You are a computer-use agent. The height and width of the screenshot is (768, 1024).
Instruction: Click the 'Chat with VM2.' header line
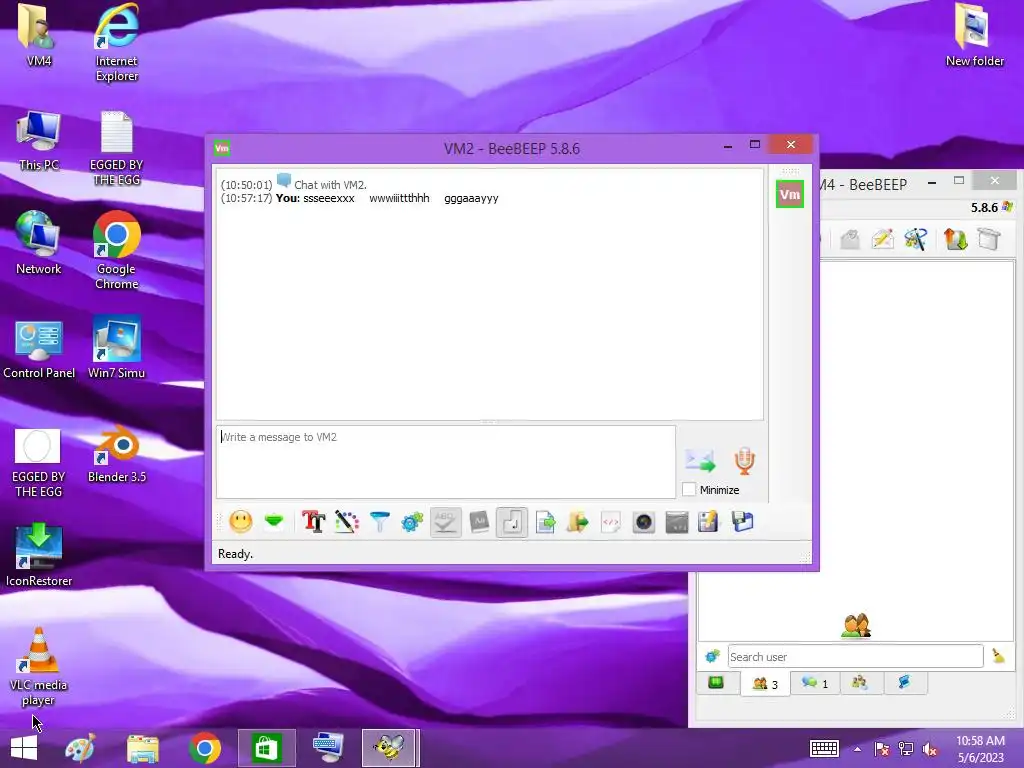330,185
